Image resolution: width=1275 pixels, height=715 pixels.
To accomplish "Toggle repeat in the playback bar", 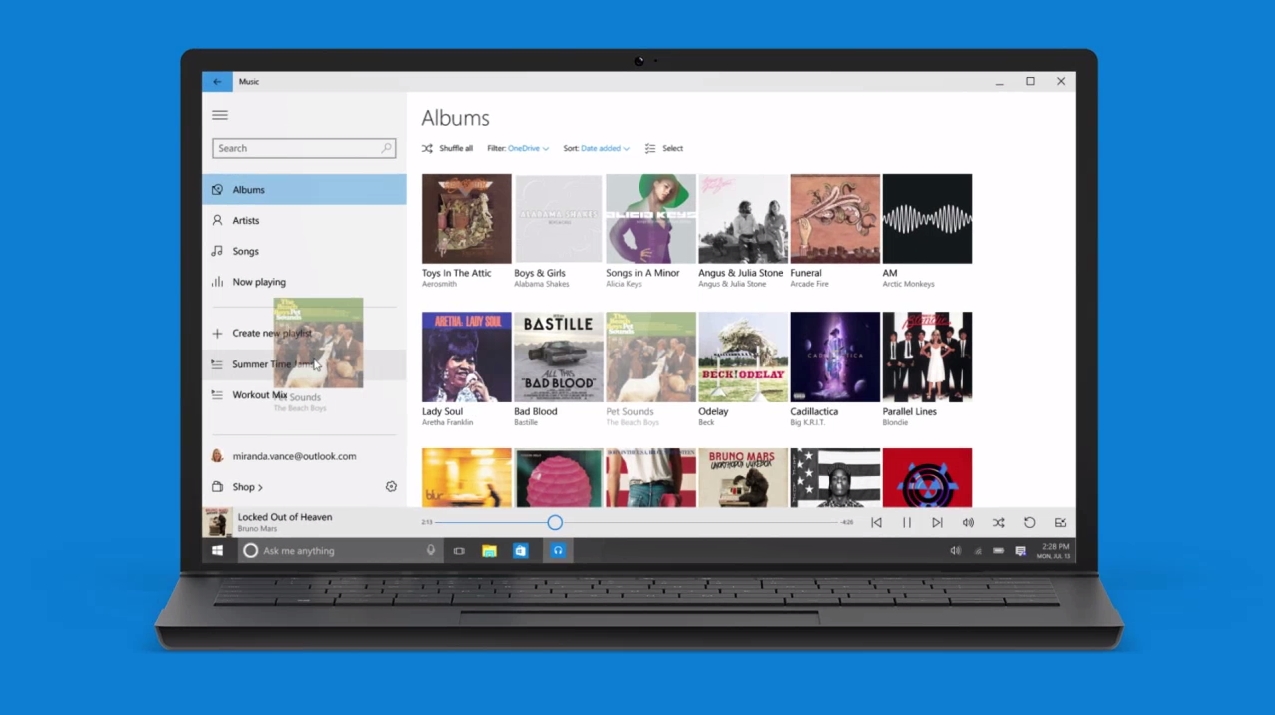I will (x=1029, y=522).
